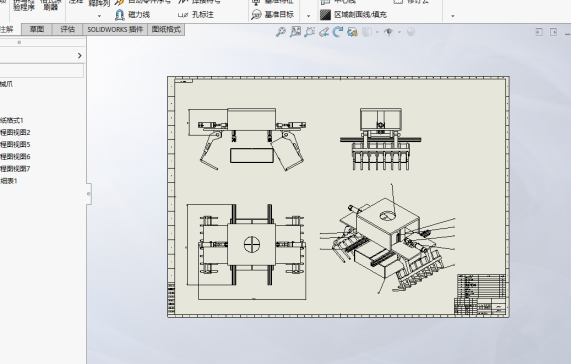This screenshot has height=364, width=571.
Task: Click the blue Rotate view arrow icon
Action: tap(338, 32)
